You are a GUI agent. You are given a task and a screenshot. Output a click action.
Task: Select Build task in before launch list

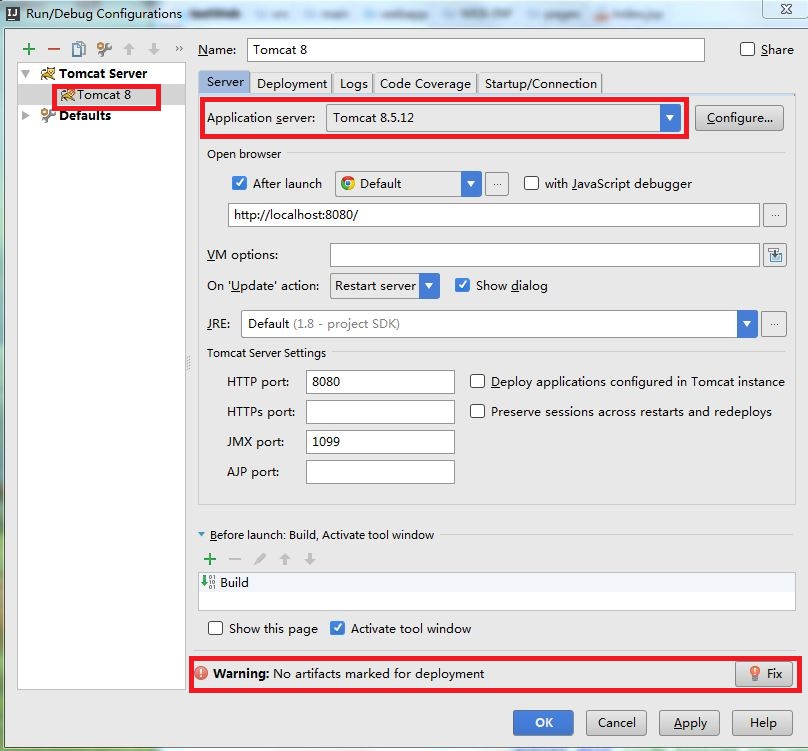coord(496,582)
